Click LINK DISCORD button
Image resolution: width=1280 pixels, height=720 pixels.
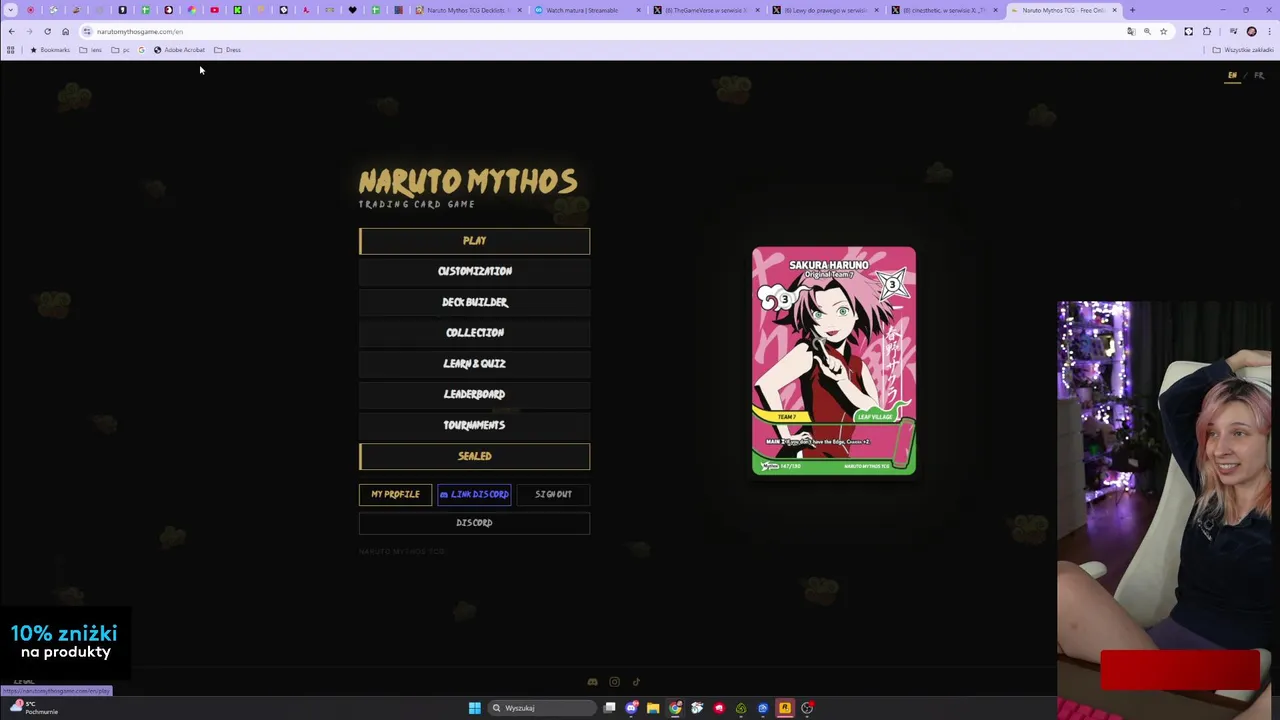[474, 494]
